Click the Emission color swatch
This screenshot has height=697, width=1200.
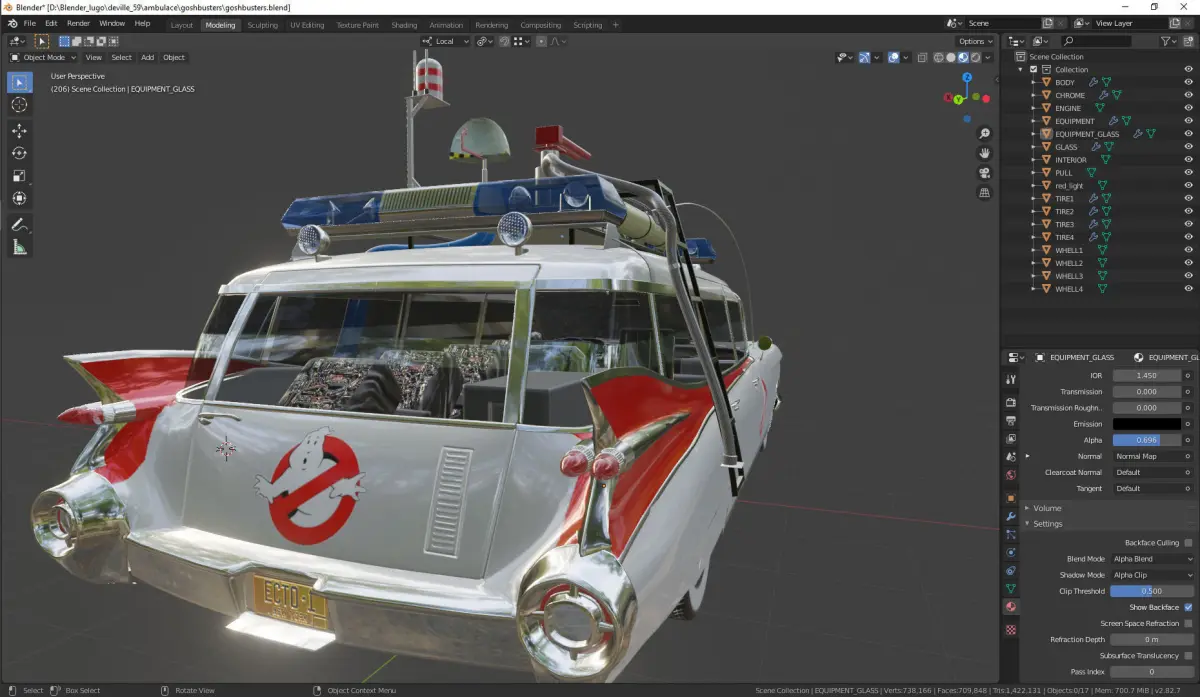click(1146, 424)
